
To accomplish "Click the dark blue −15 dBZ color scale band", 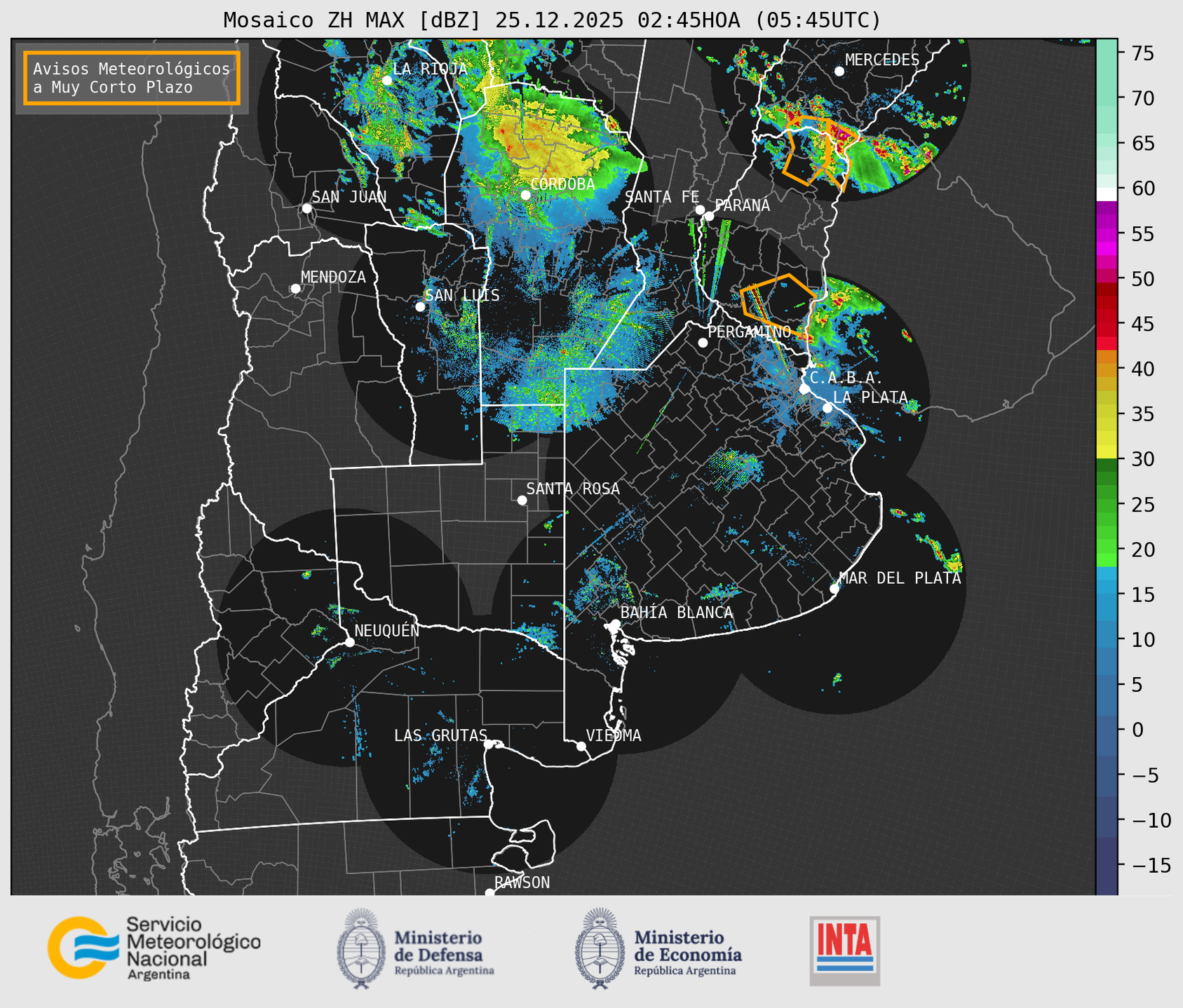I will [x=1107, y=865].
